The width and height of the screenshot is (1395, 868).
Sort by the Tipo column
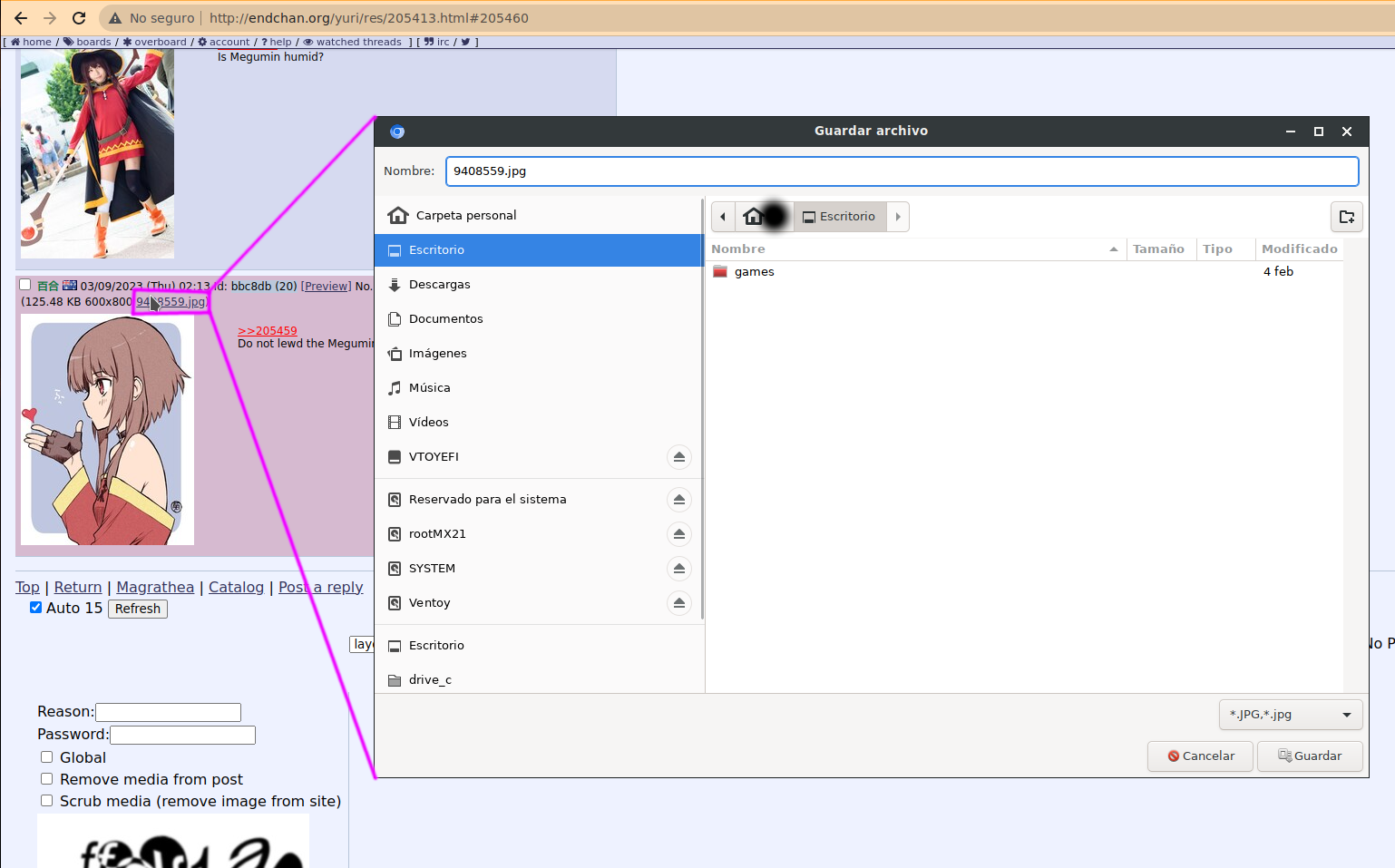coord(1225,249)
